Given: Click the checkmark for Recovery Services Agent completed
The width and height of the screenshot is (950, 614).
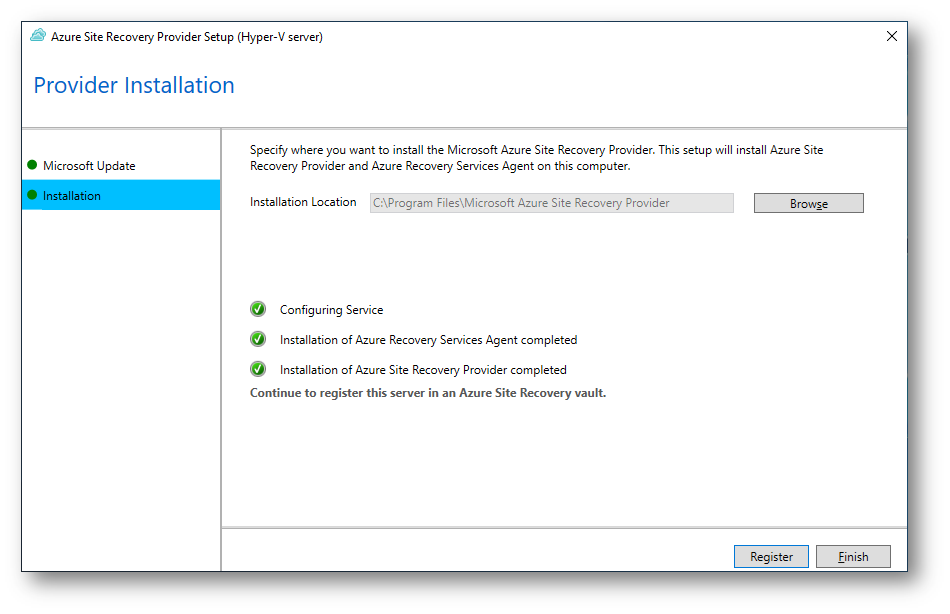Looking at the screenshot, I should (258, 339).
